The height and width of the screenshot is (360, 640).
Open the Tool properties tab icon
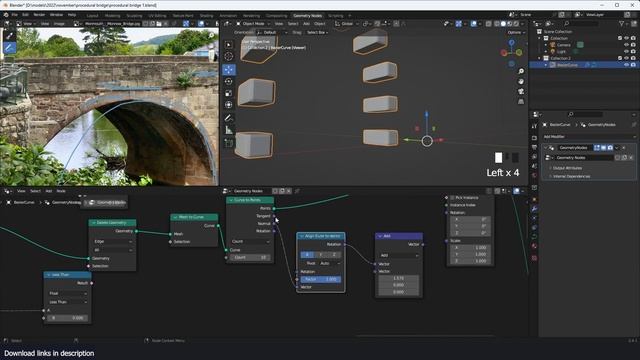pos(534,127)
